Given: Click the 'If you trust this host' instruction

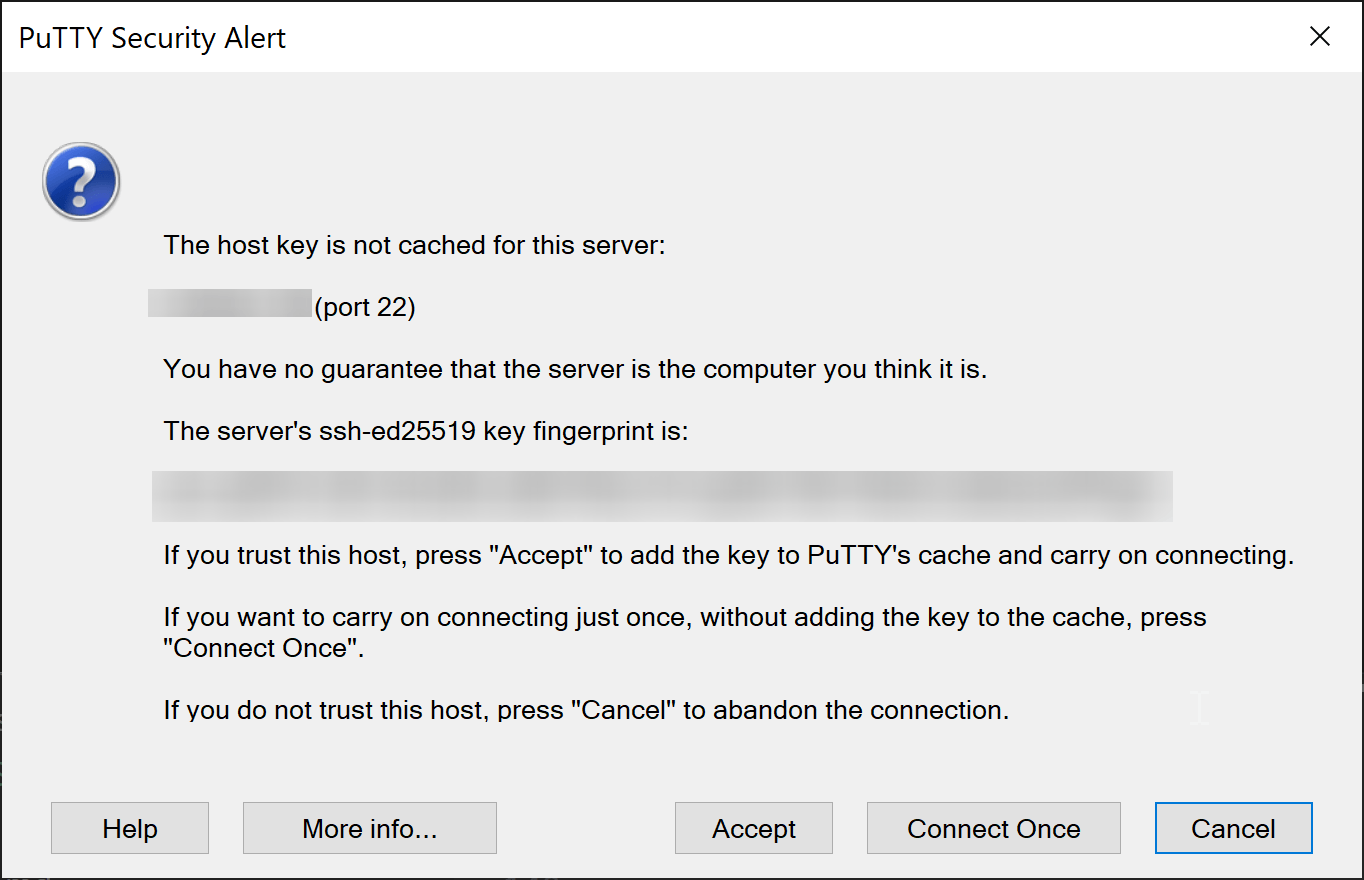Looking at the screenshot, I should pos(729,555).
